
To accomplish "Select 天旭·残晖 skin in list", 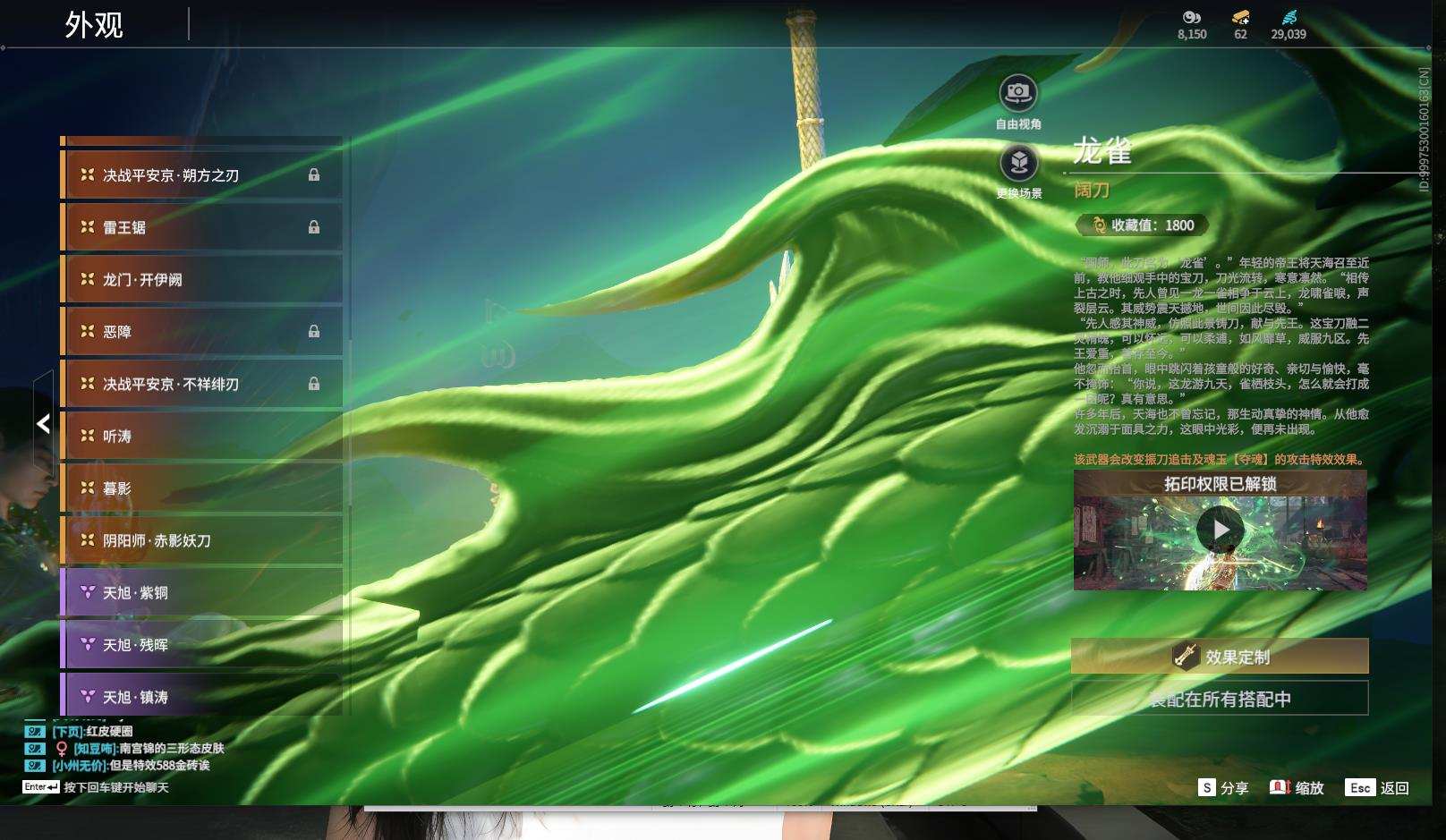I will 201,644.
